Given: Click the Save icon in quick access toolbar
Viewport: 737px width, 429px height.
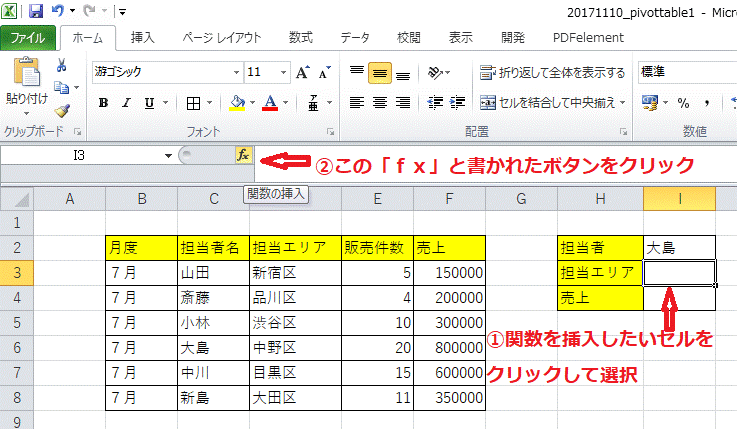Looking at the screenshot, I should click(x=36, y=11).
